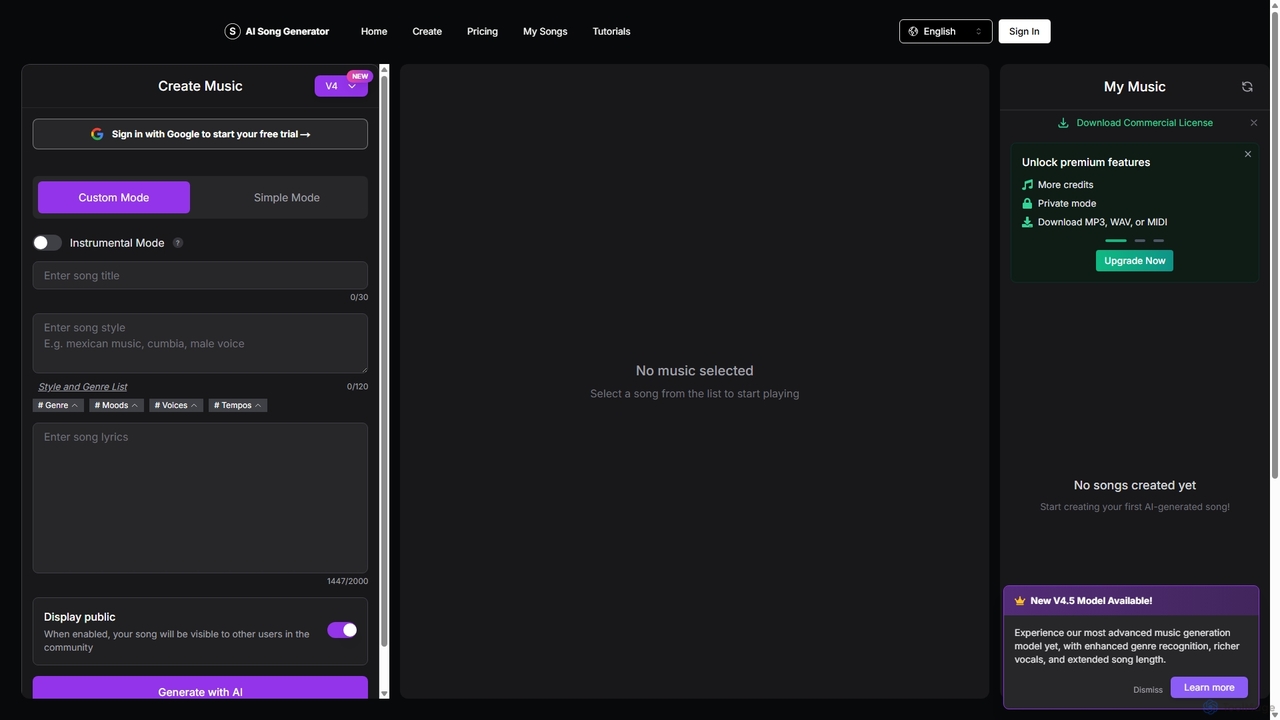
Task: Switch to Custom Mode tab
Action: tap(114, 197)
